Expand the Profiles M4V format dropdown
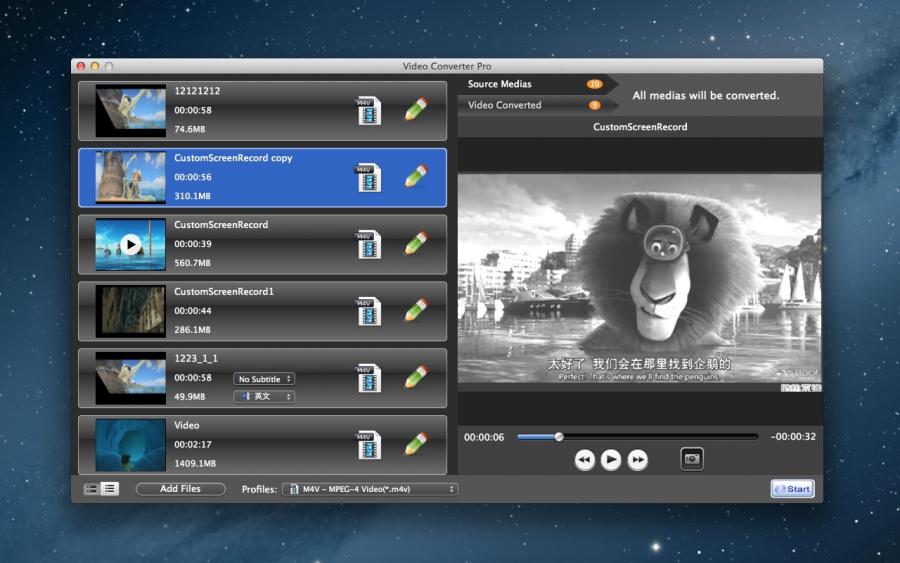This screenshot has width=900, height=563. click(370, 489)
